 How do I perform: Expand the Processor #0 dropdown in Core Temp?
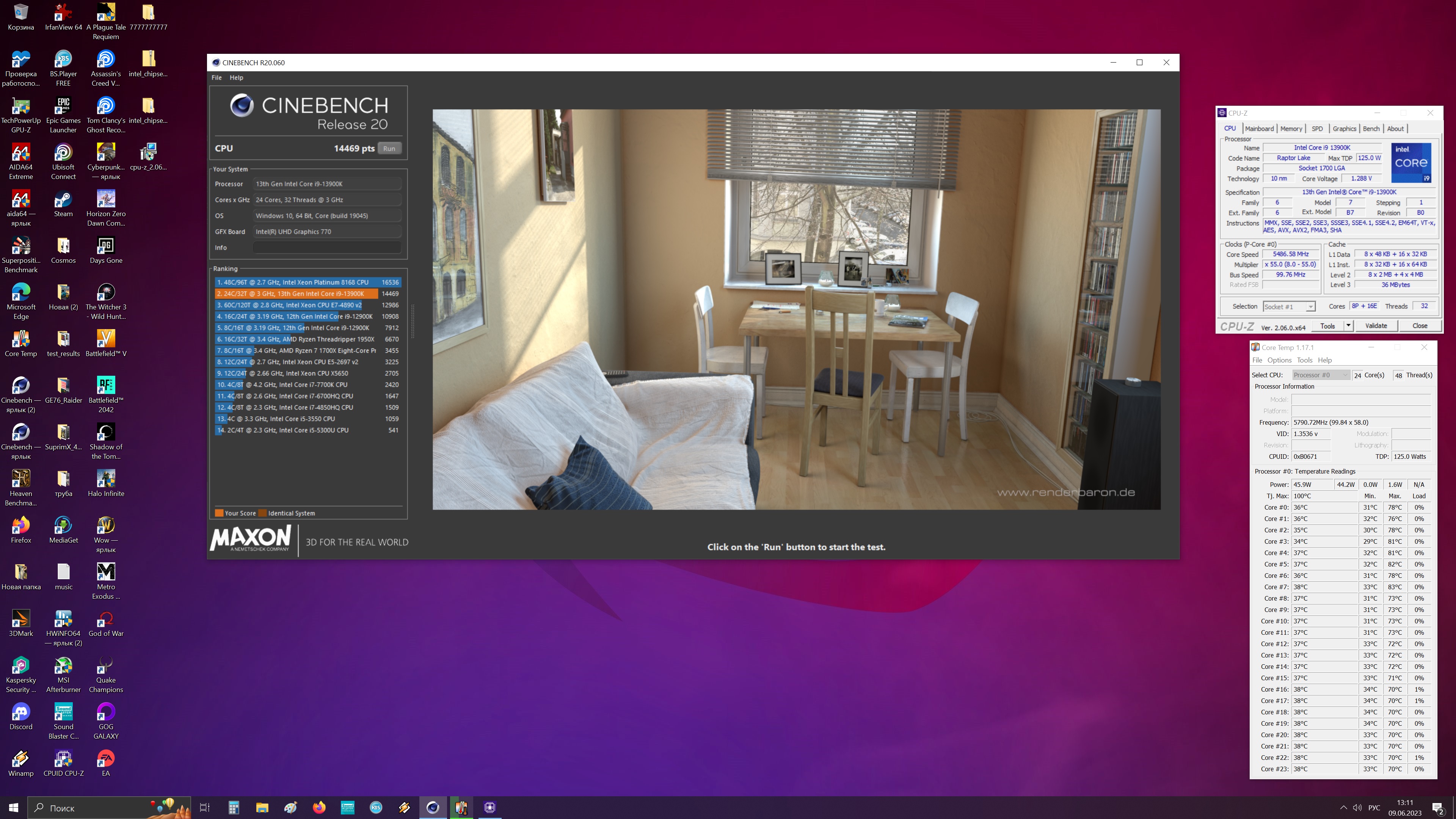pyautogui.click(x=1345, y=375)
